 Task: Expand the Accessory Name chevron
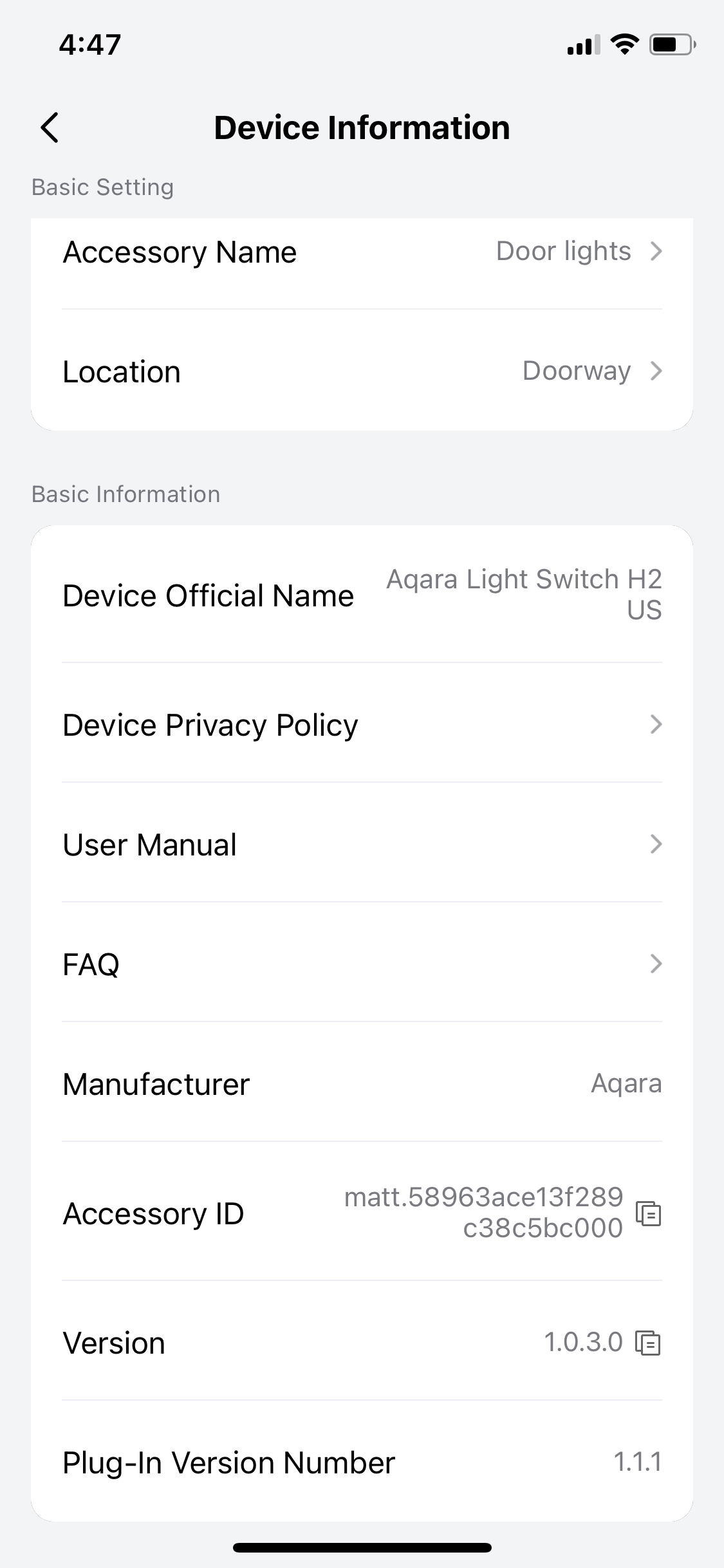pos(656,251)
